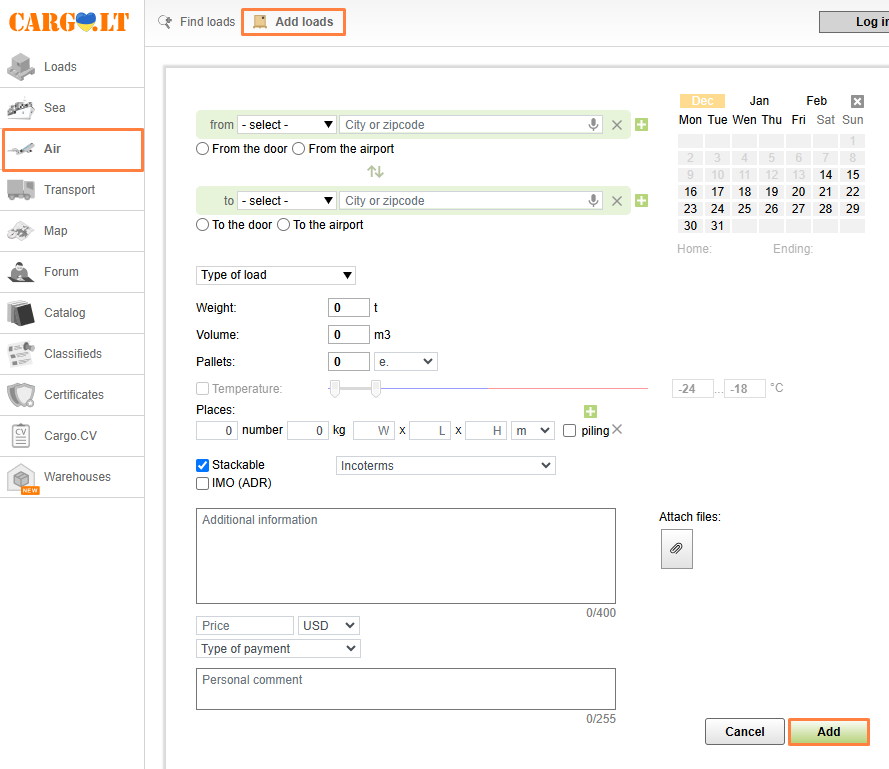Click the swap from/to arrows icon
This screenshot has height=769, width=889.
(x=375, y=171)
